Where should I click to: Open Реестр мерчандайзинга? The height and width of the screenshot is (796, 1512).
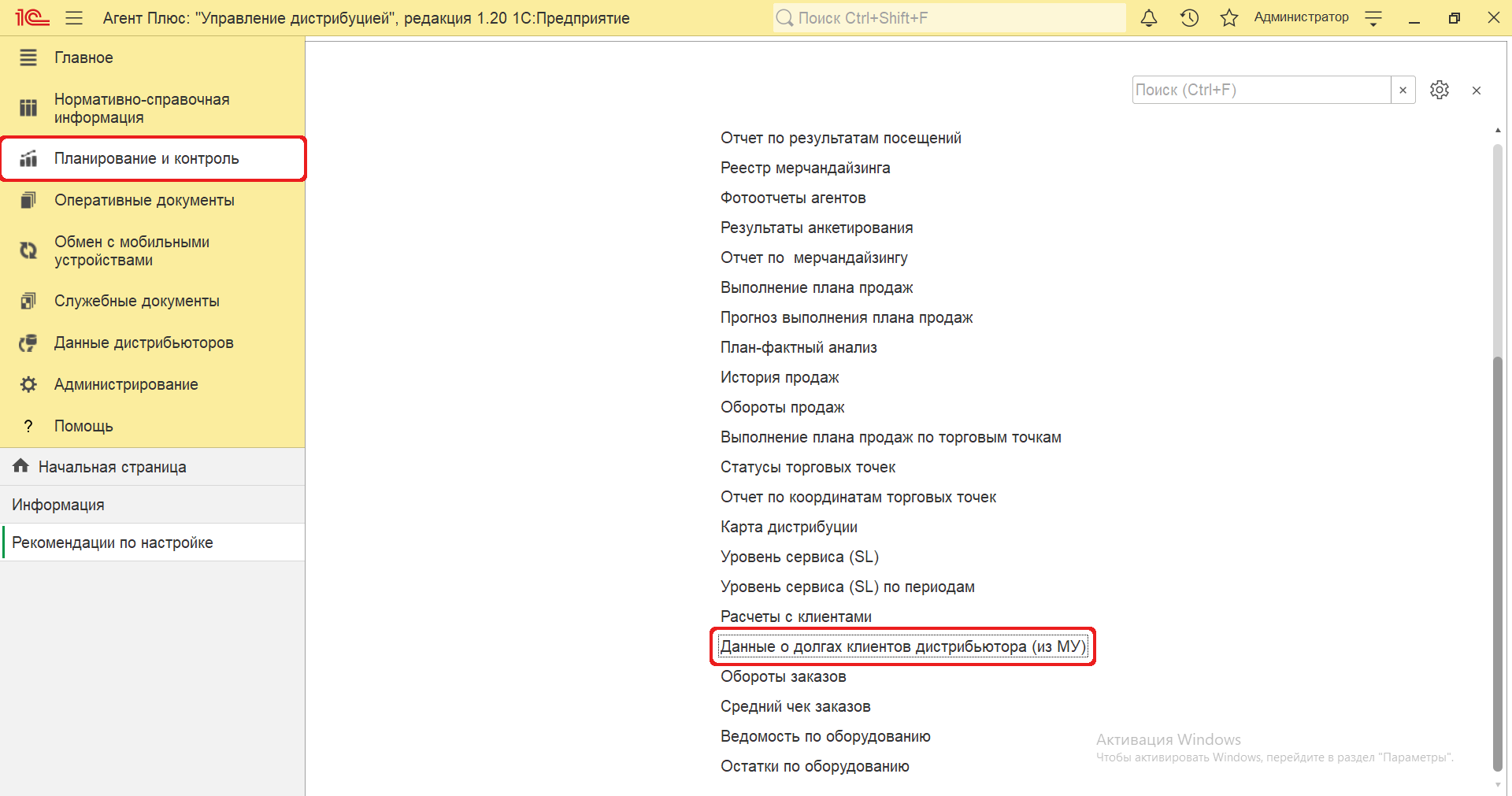tap(805, 168)
